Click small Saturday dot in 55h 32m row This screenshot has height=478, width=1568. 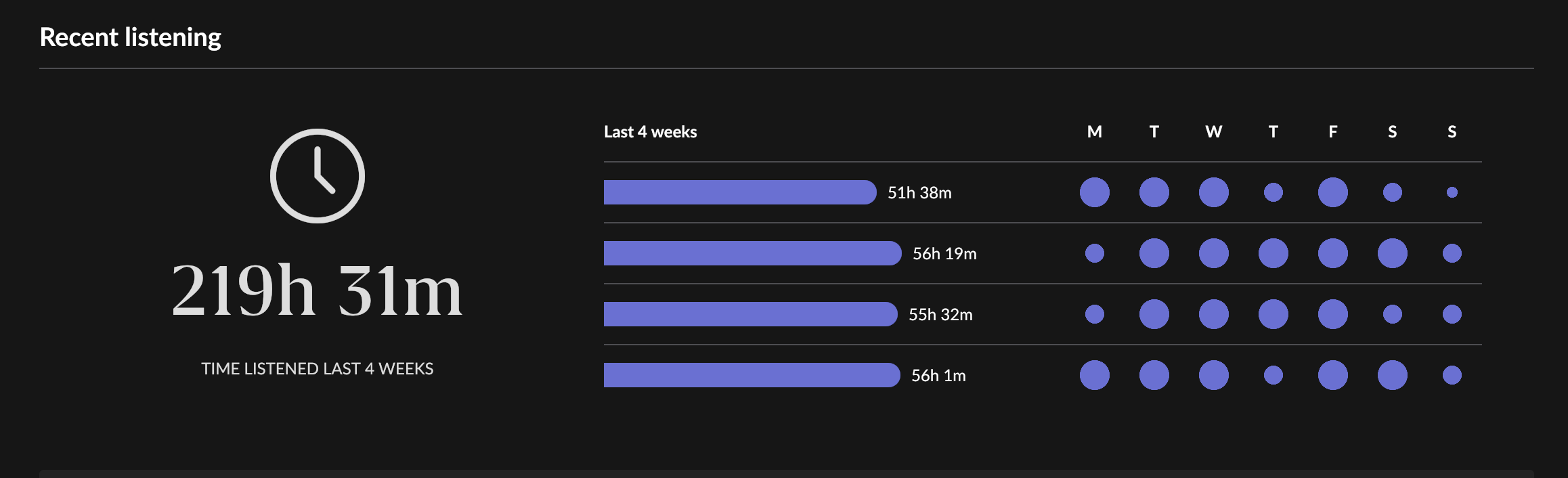1392,314
